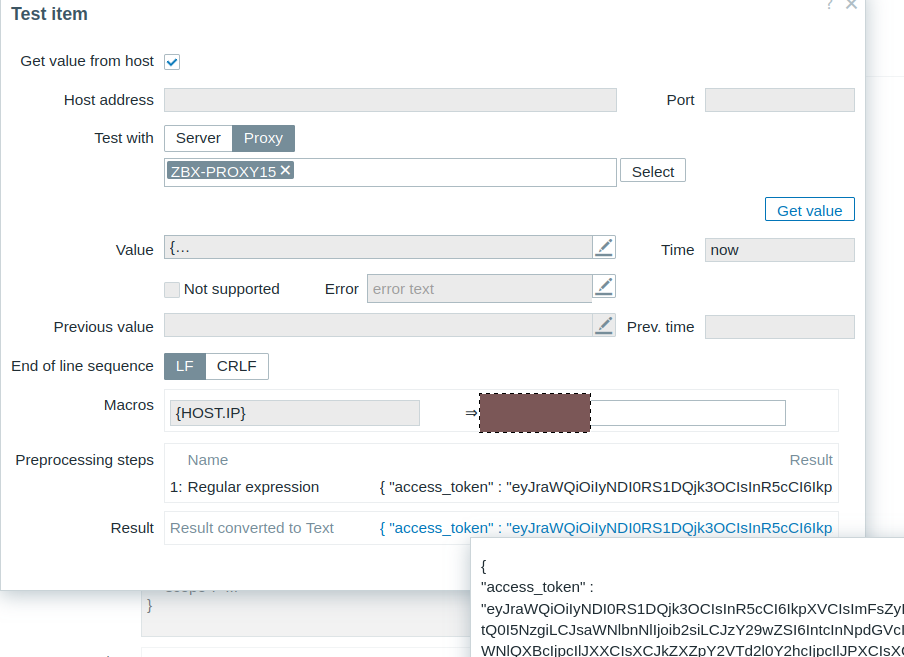Click the Get value button
Image resolution: width=904 pixels, height=657 pixels.
(x=809, y=210)
